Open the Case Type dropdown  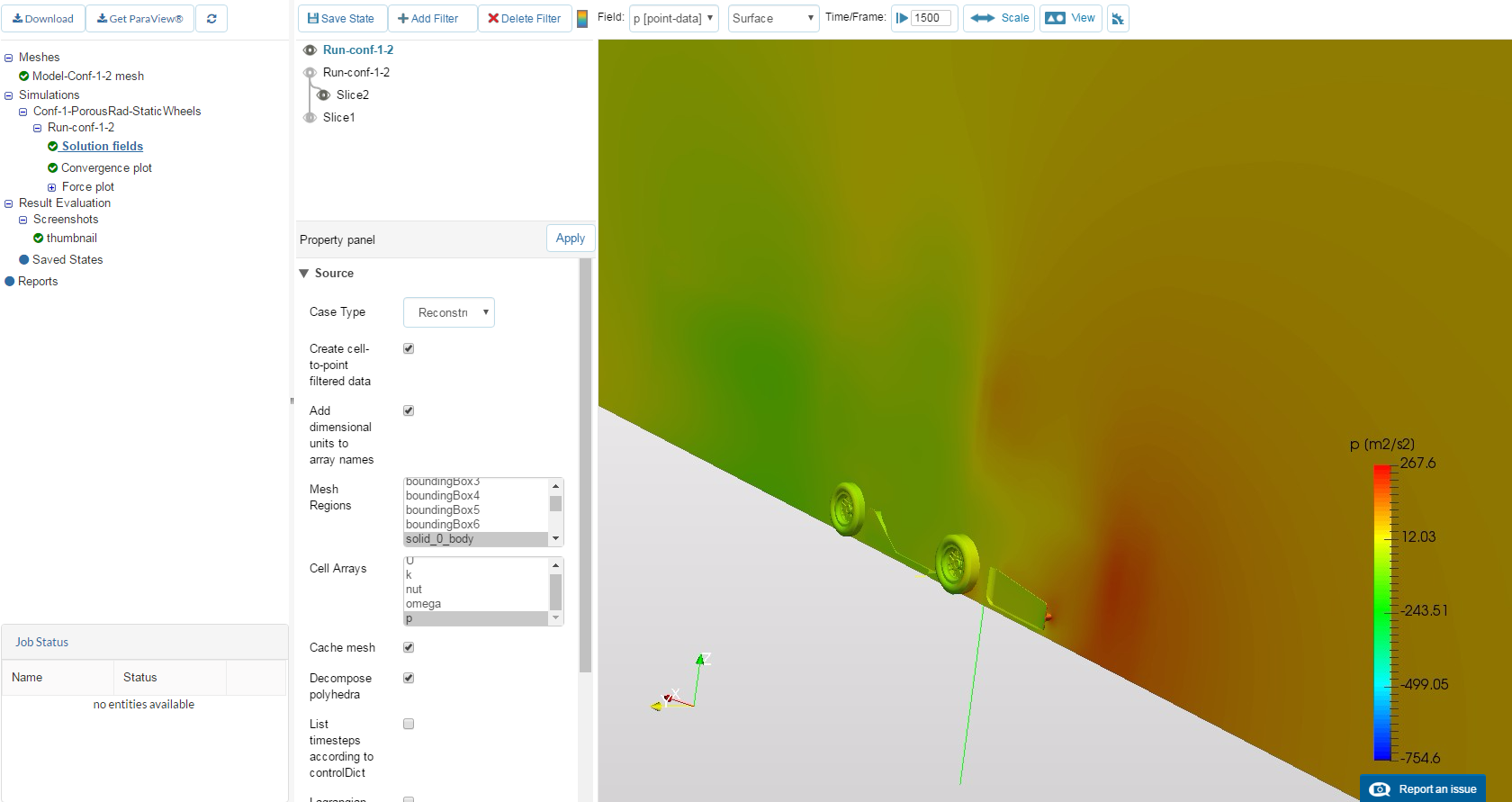tap(449, 312)
